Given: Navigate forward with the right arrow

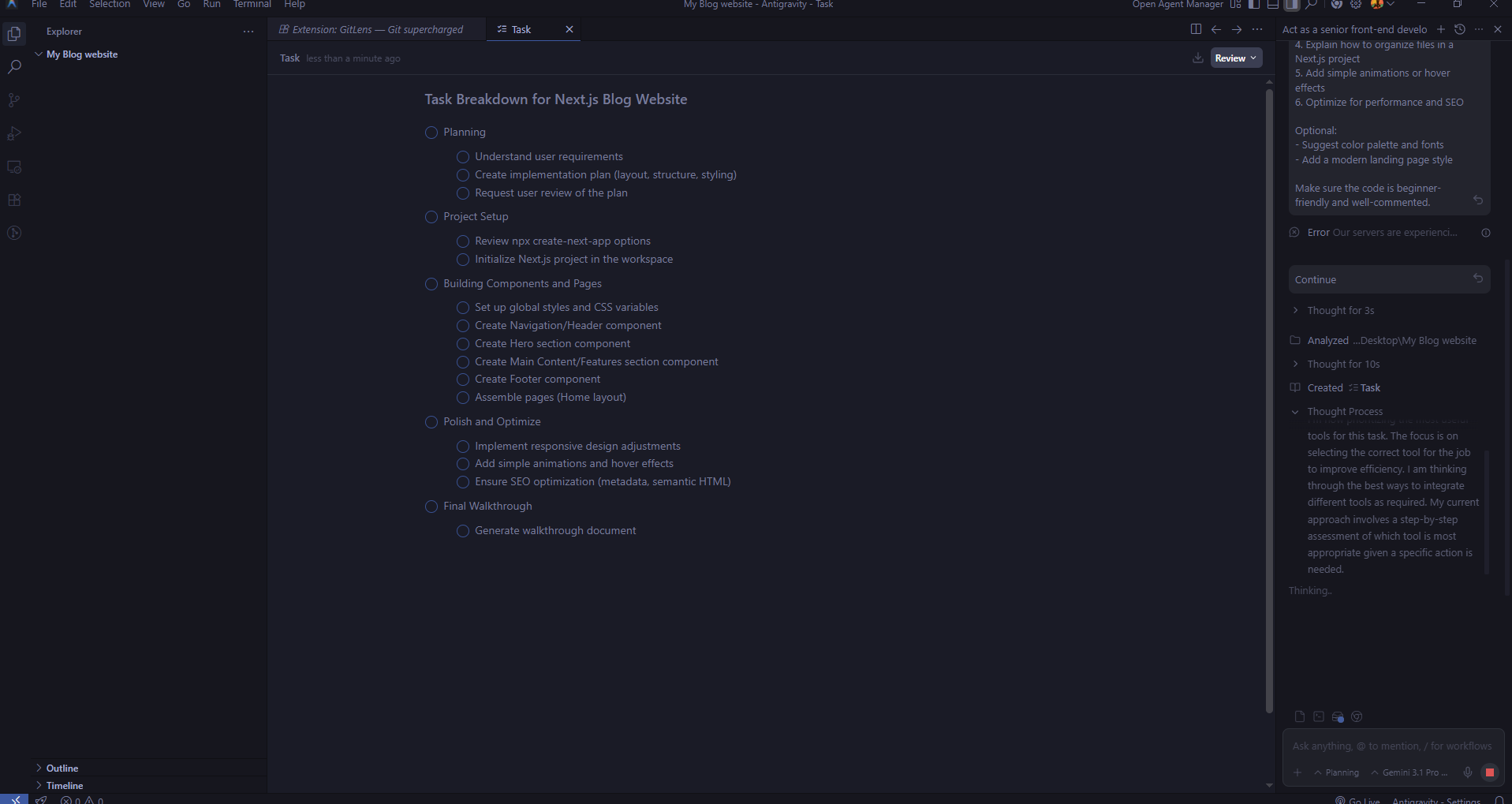Looking at the screenshot, I should click(1237, 29).
